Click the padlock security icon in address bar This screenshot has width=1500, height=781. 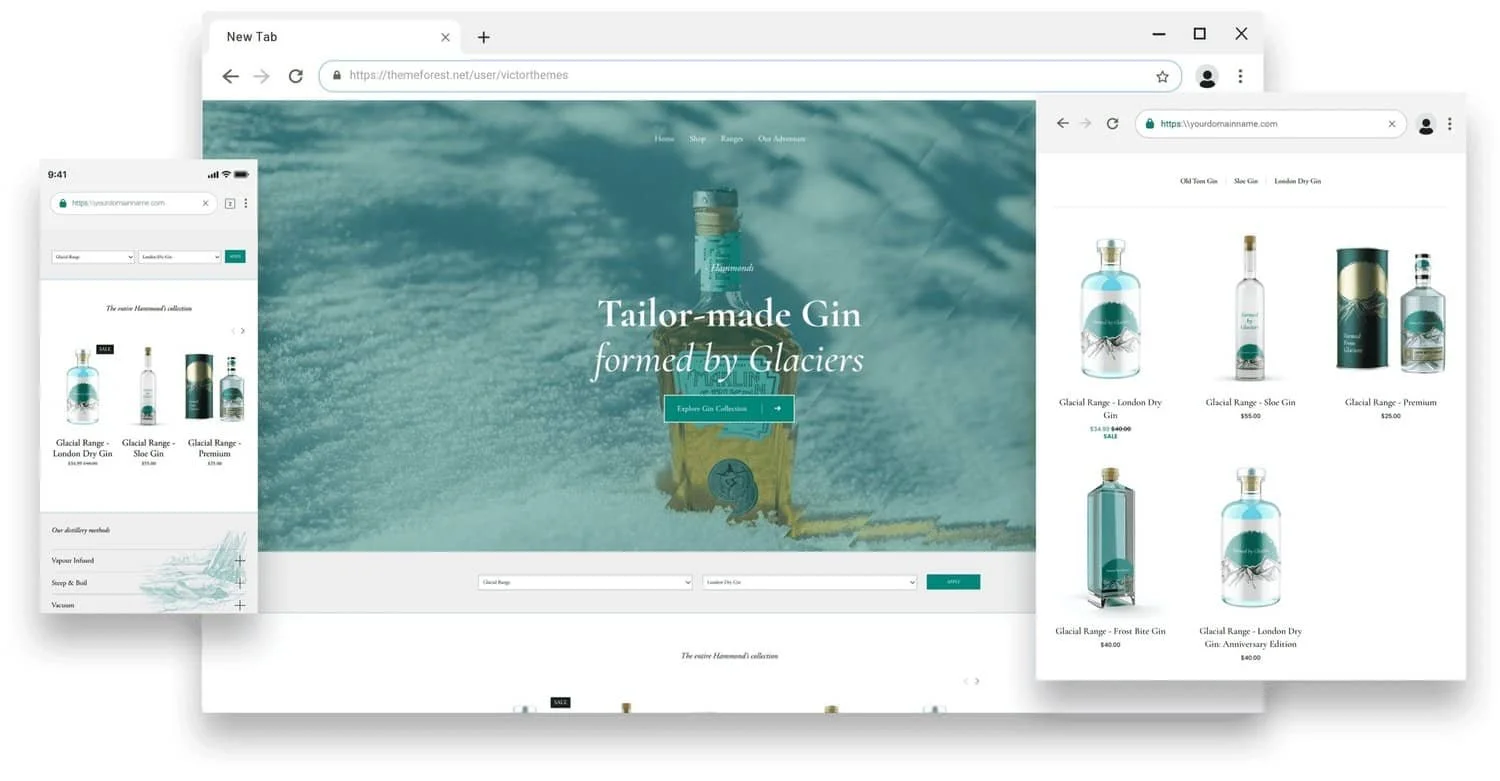click(337, 75)
